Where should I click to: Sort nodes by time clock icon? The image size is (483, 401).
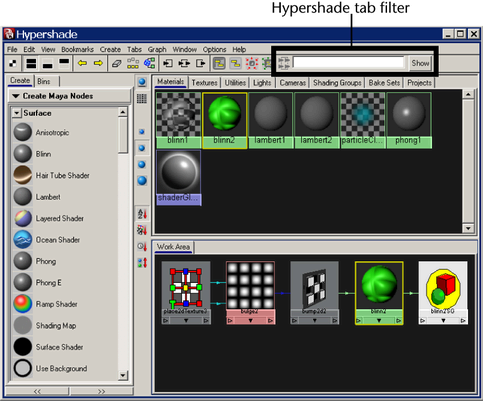[142, 246]
